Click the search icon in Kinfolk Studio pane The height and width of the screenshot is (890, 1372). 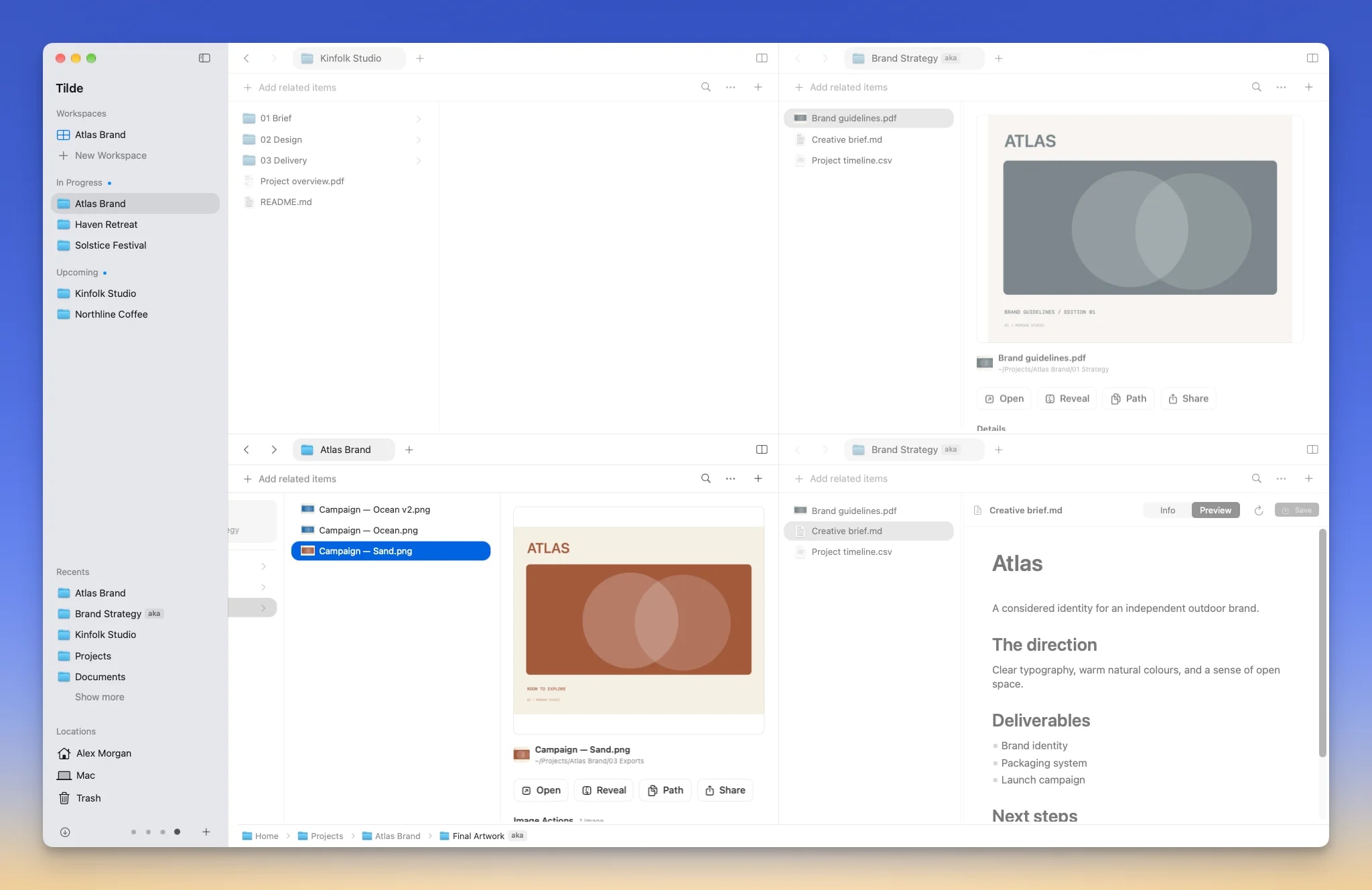(x=705, y=87)
